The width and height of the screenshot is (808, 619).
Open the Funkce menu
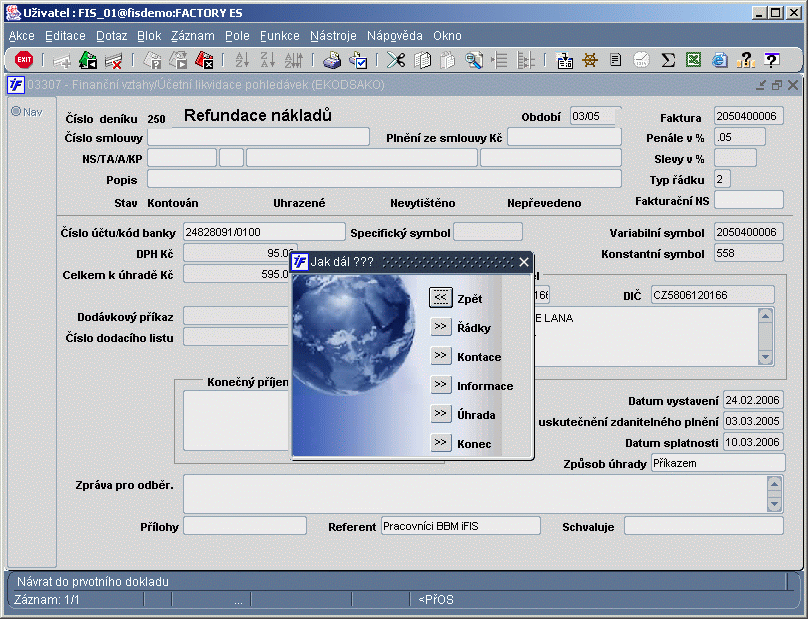tap(279, 35)
